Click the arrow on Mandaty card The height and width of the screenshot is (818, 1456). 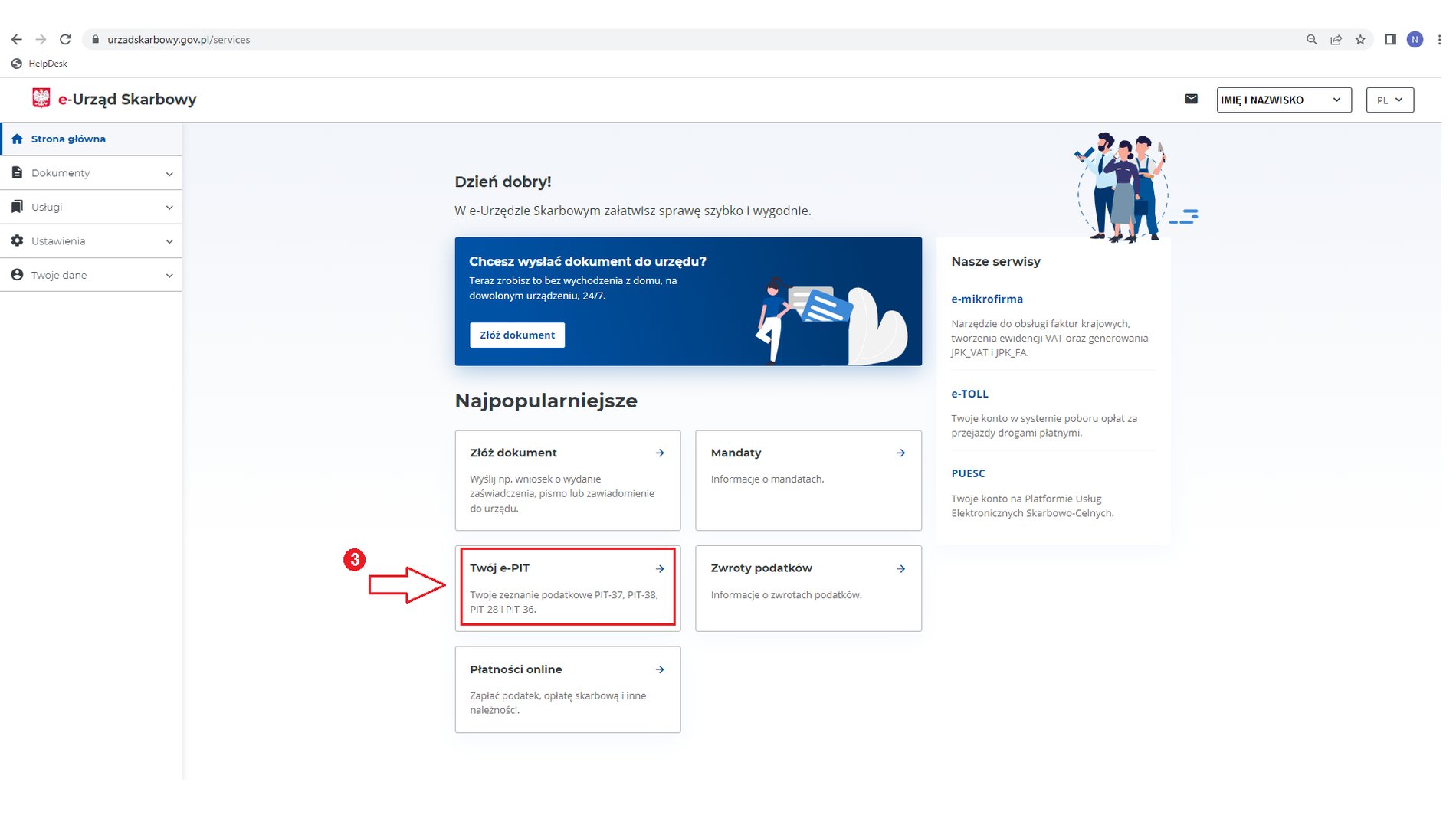click(x=900, y=453)
